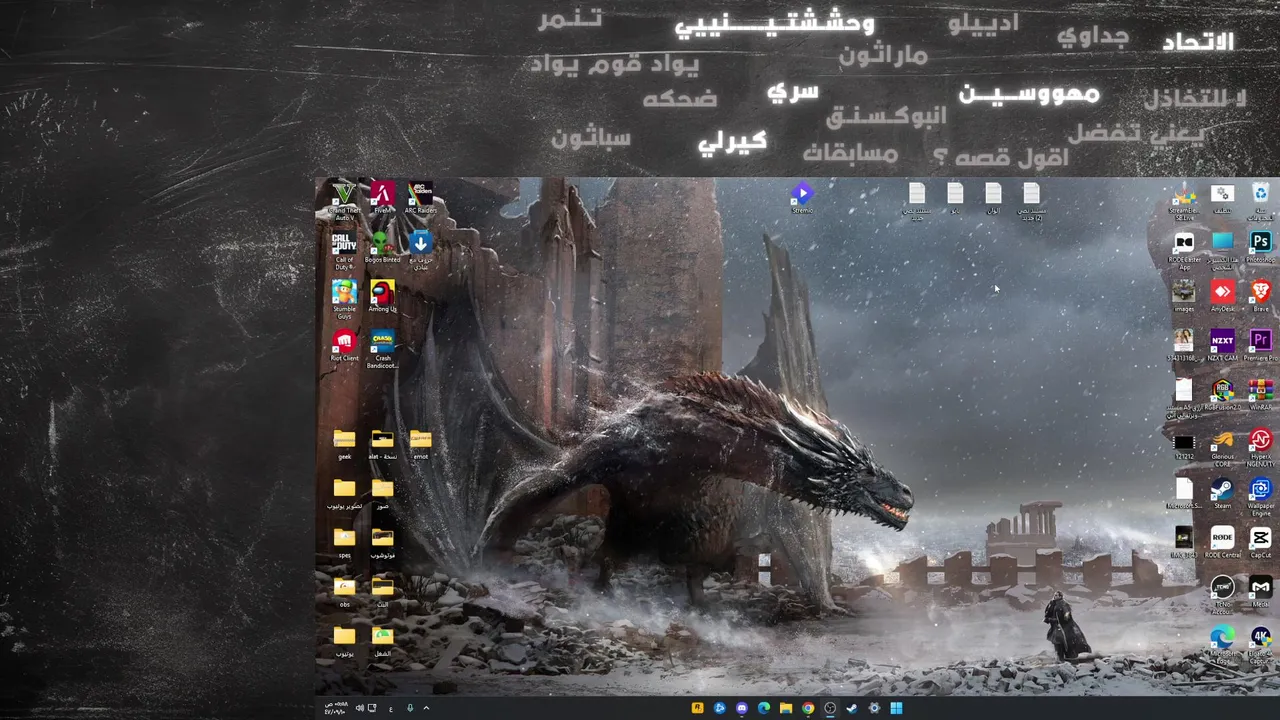Select the صور folder
This screenshot has height=720, width=1280.
point(382,493)
